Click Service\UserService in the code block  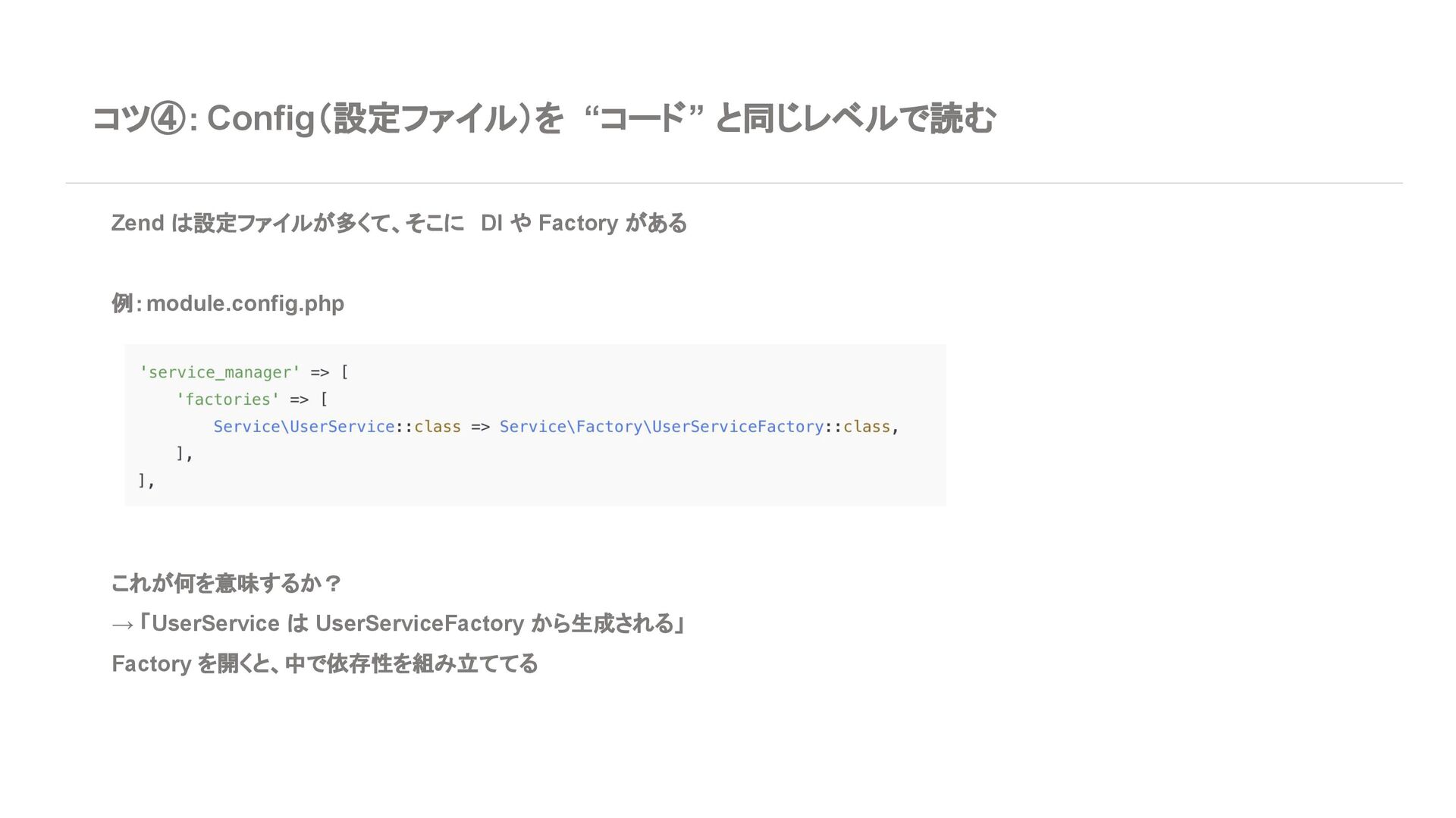coord(303,427)
